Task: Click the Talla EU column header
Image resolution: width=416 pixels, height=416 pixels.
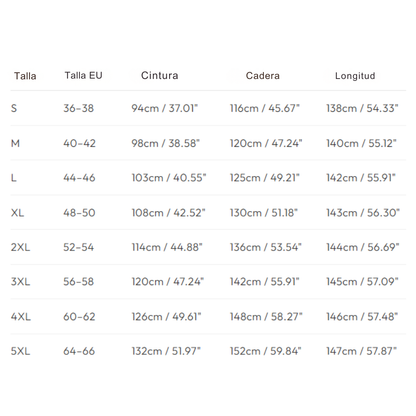Action: (x=83, y=75)
